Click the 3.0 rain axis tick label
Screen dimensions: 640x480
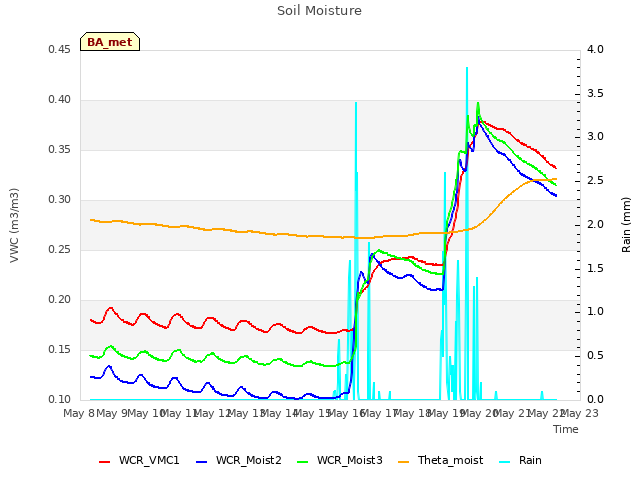(x=595, y=137)
